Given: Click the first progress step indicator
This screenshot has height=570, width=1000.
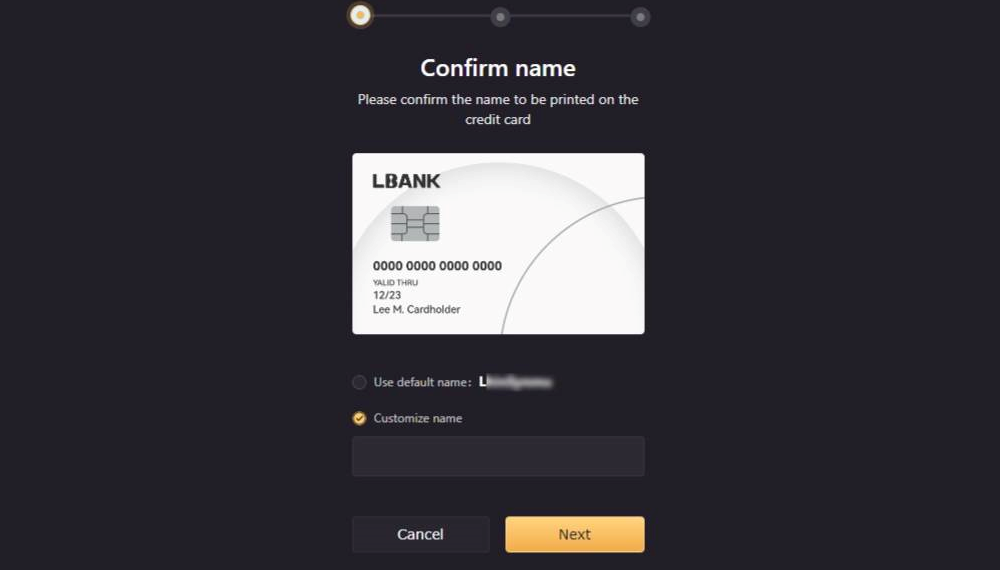Looking at the screenshot, I should [360, 15].
